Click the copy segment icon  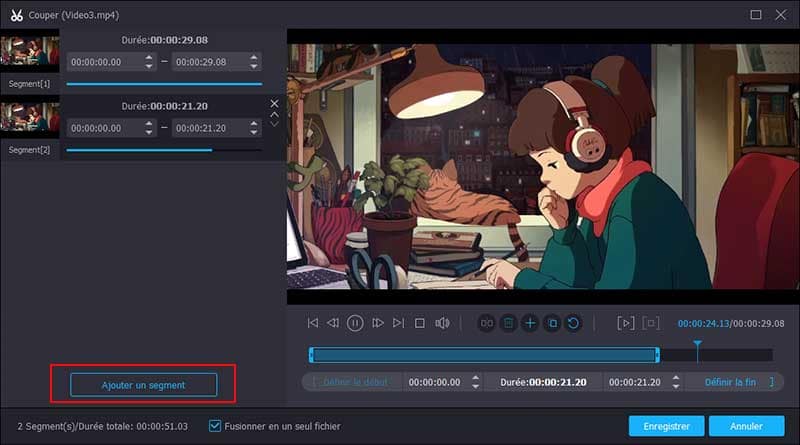(552, 323)
